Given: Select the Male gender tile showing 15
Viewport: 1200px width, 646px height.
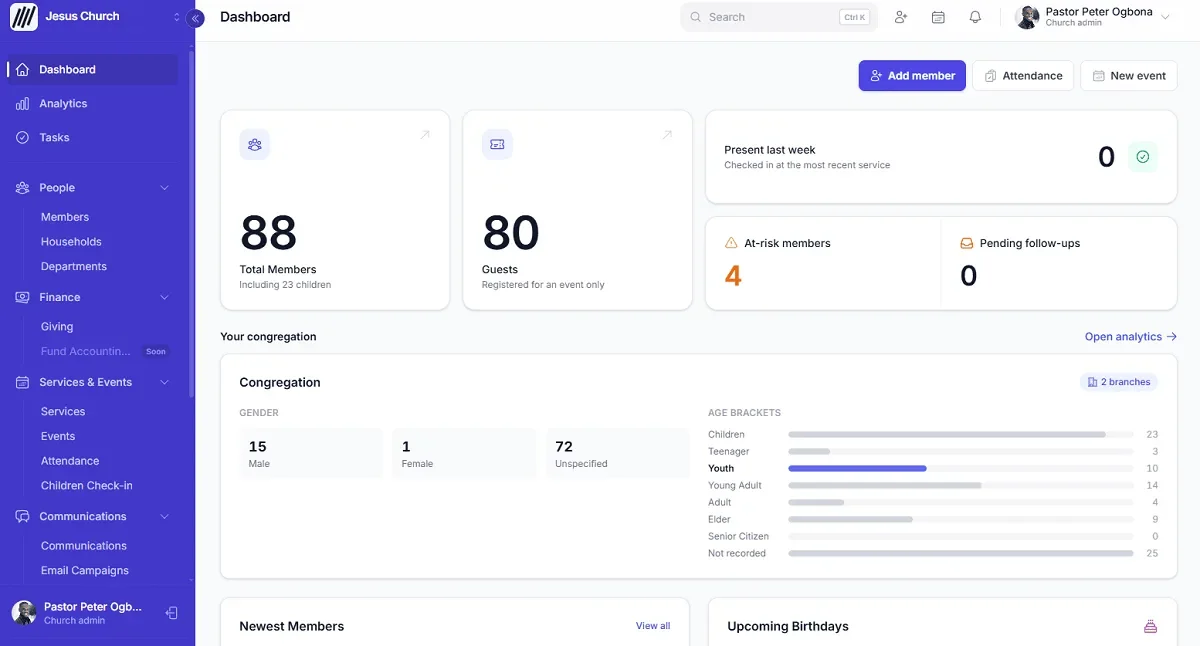Looking at the screenshot, I should 311,454.
